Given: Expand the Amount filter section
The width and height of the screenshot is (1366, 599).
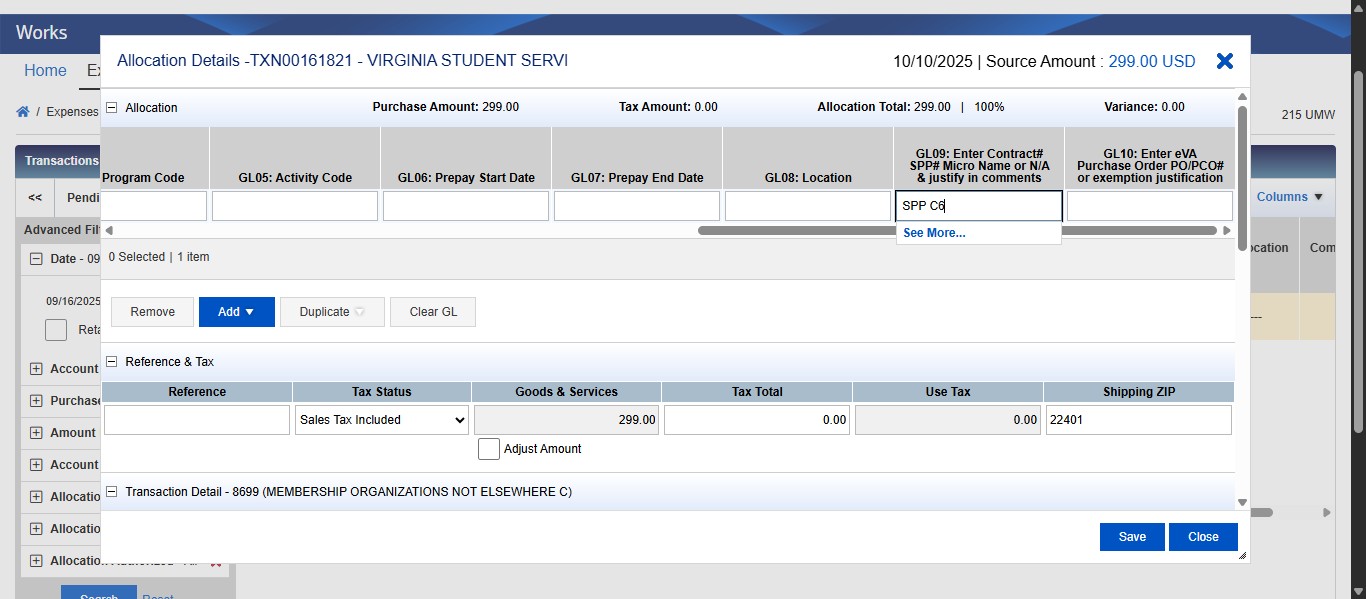Looking at the screenshot, I should tap(36, 433).
